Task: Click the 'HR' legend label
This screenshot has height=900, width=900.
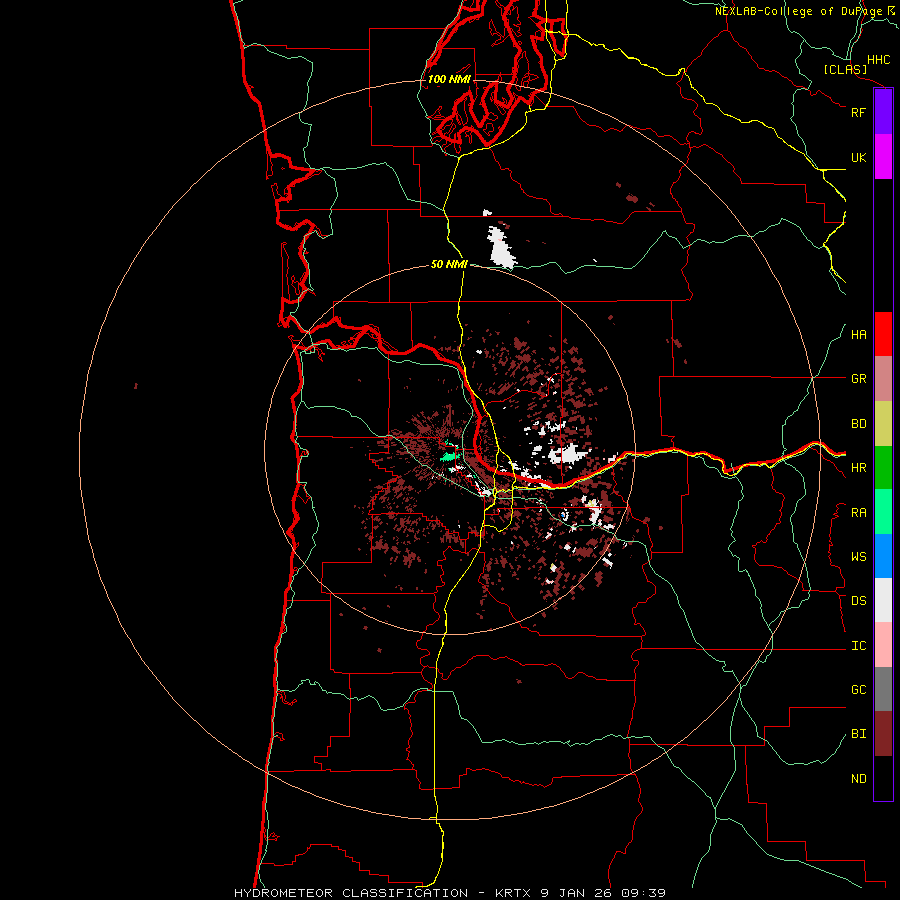Action: [x=858, y=468]
